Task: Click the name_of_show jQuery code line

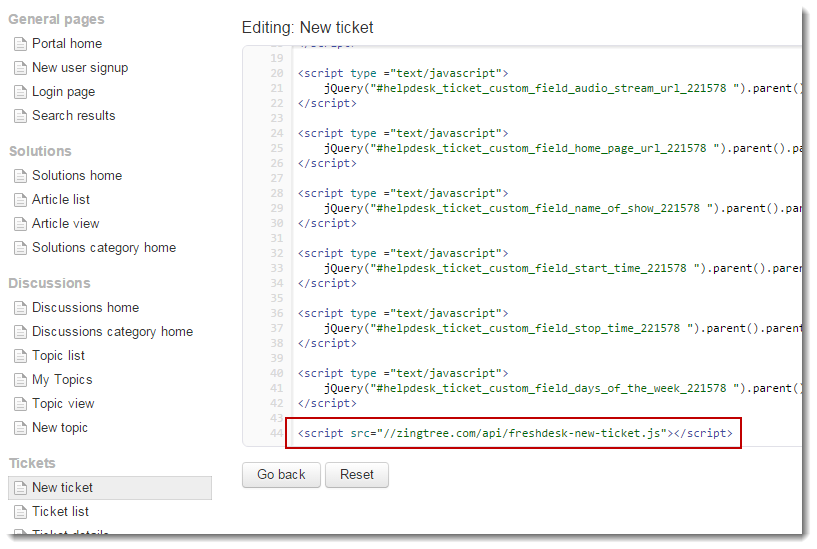Action: pos(564,208)
